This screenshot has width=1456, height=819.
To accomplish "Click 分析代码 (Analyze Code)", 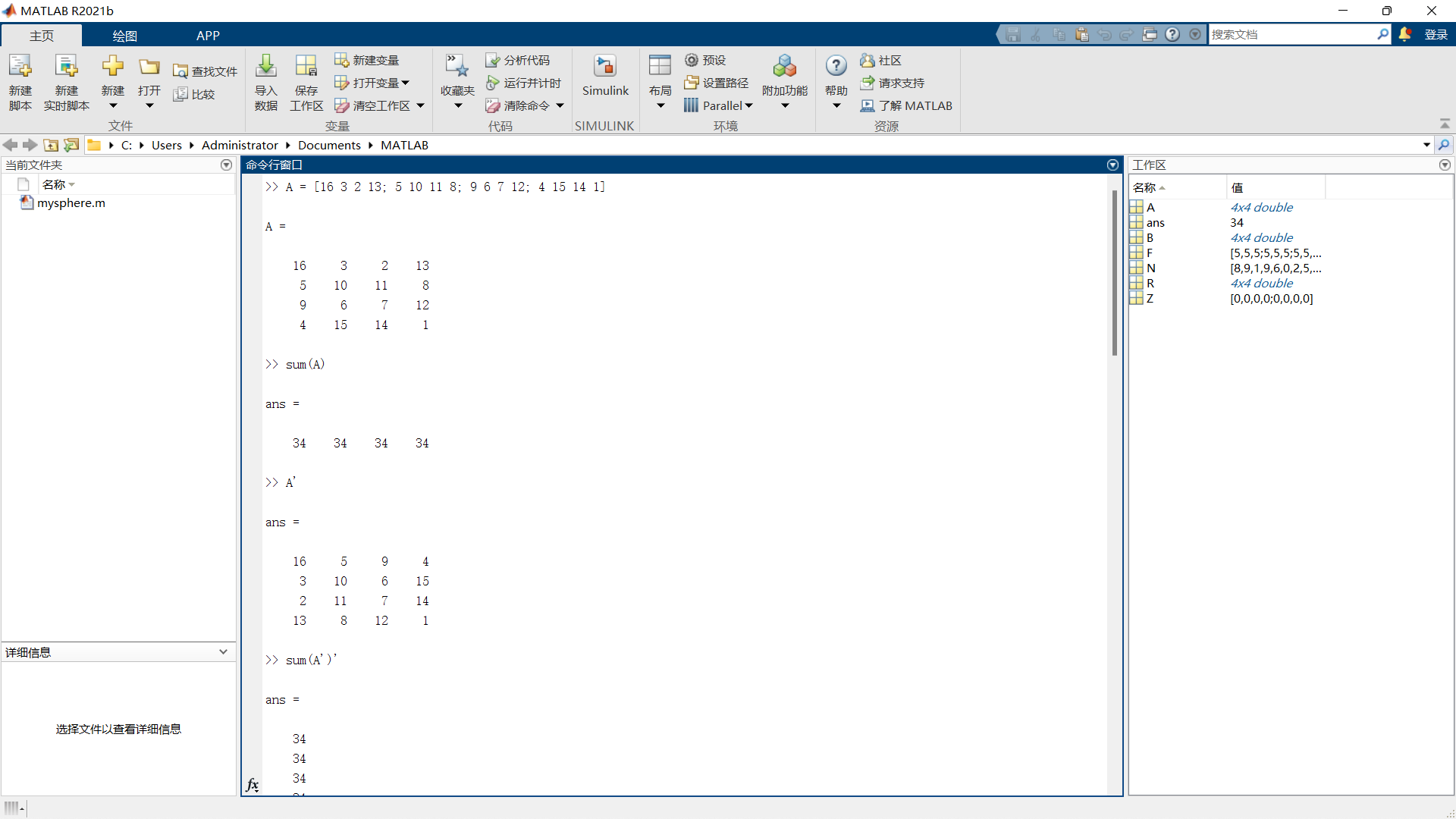I will [x=517, y=60].
